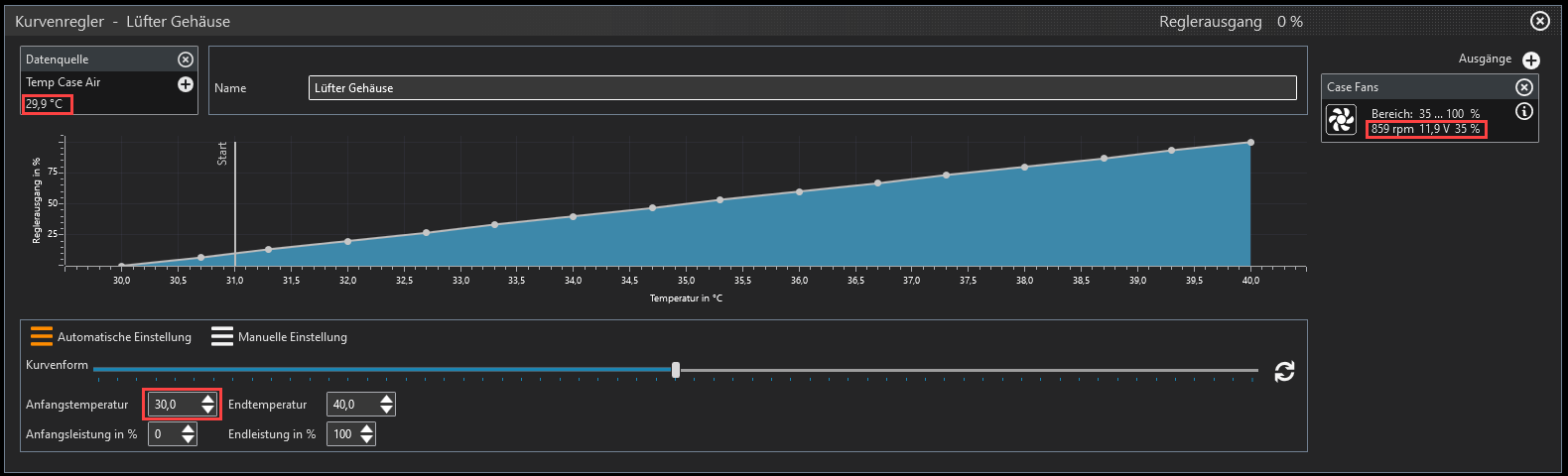Remove the Datenquelle data source

pyautogui.click(x=185, y=59)
